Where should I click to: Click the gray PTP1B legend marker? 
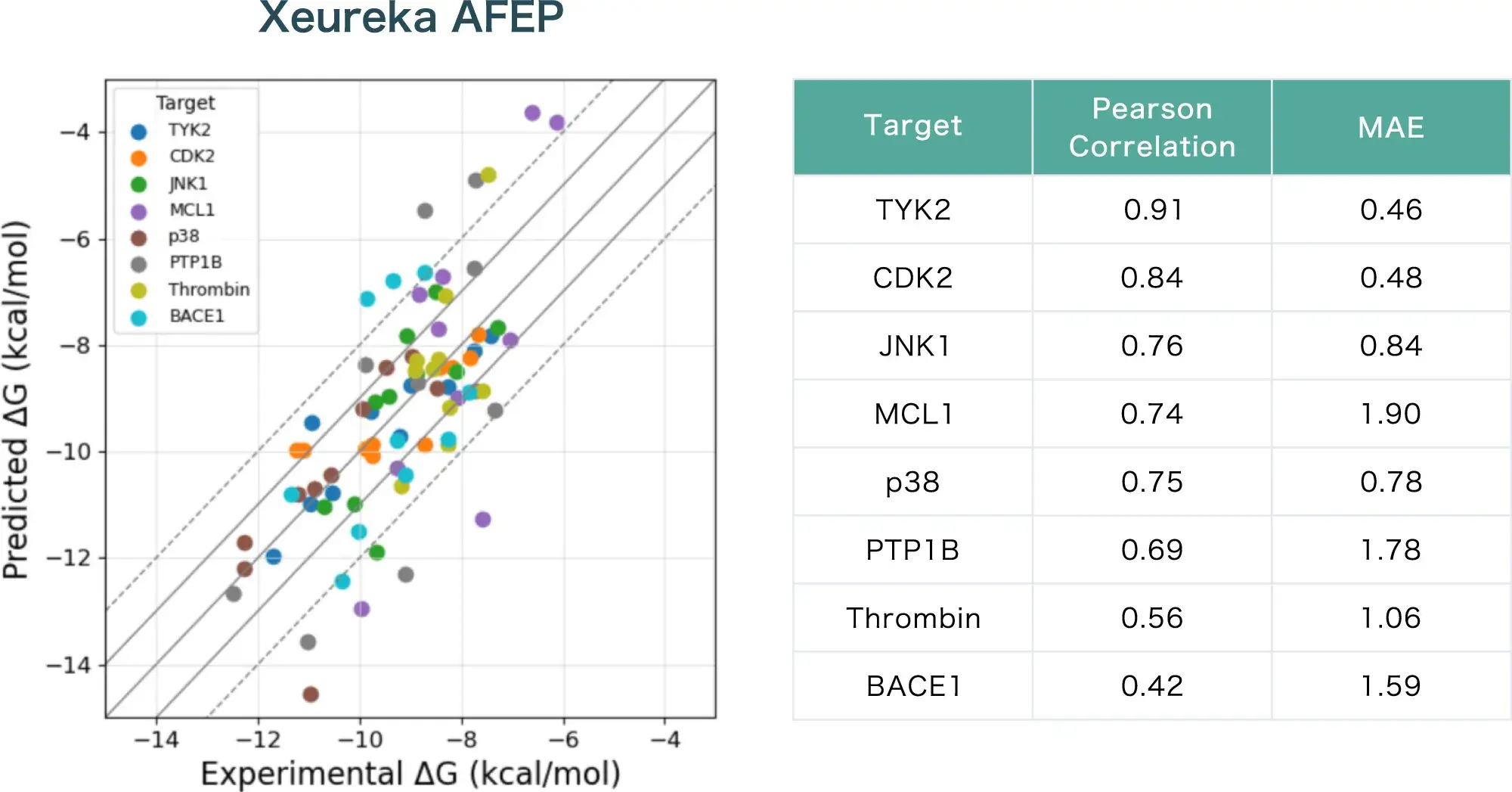[138, 264]
